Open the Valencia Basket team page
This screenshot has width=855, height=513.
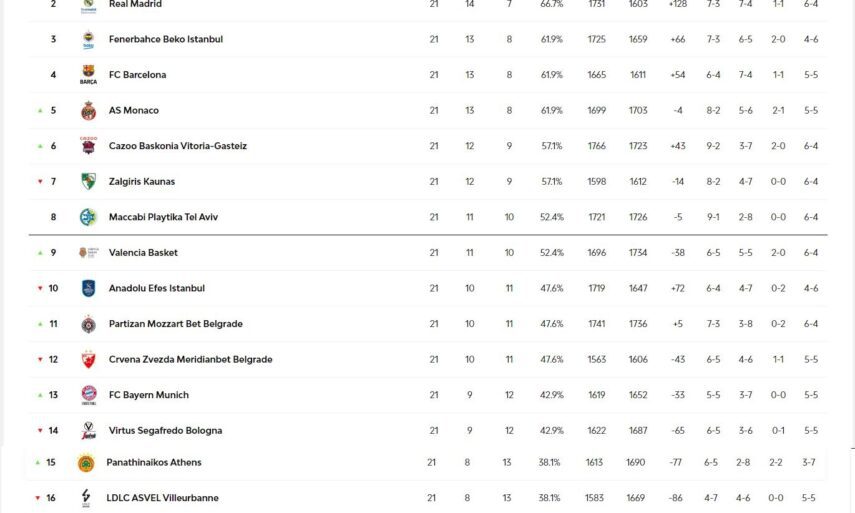[143, 253]
